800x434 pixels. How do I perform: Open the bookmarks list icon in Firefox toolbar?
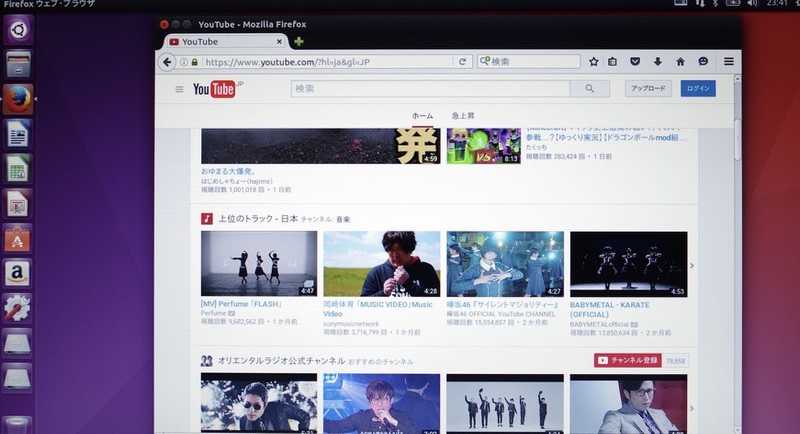pos(612,62)
